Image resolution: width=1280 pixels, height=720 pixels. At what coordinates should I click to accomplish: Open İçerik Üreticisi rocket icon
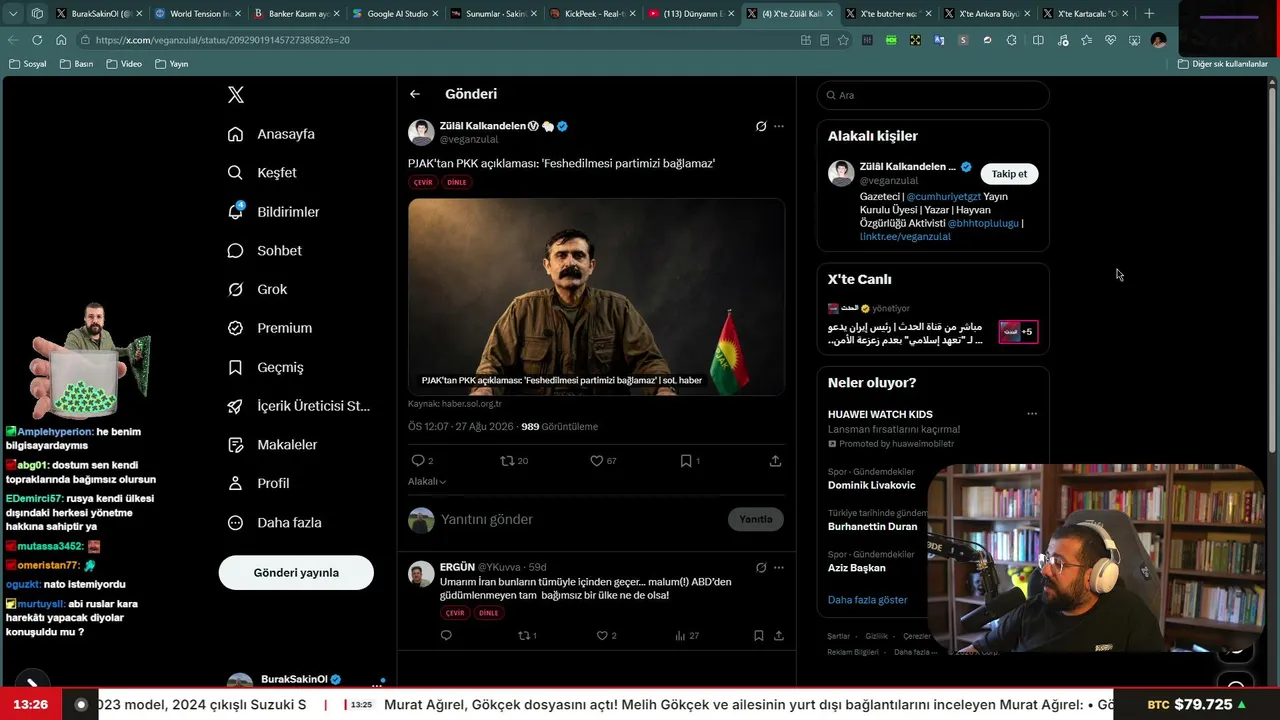tap(235, 406)
